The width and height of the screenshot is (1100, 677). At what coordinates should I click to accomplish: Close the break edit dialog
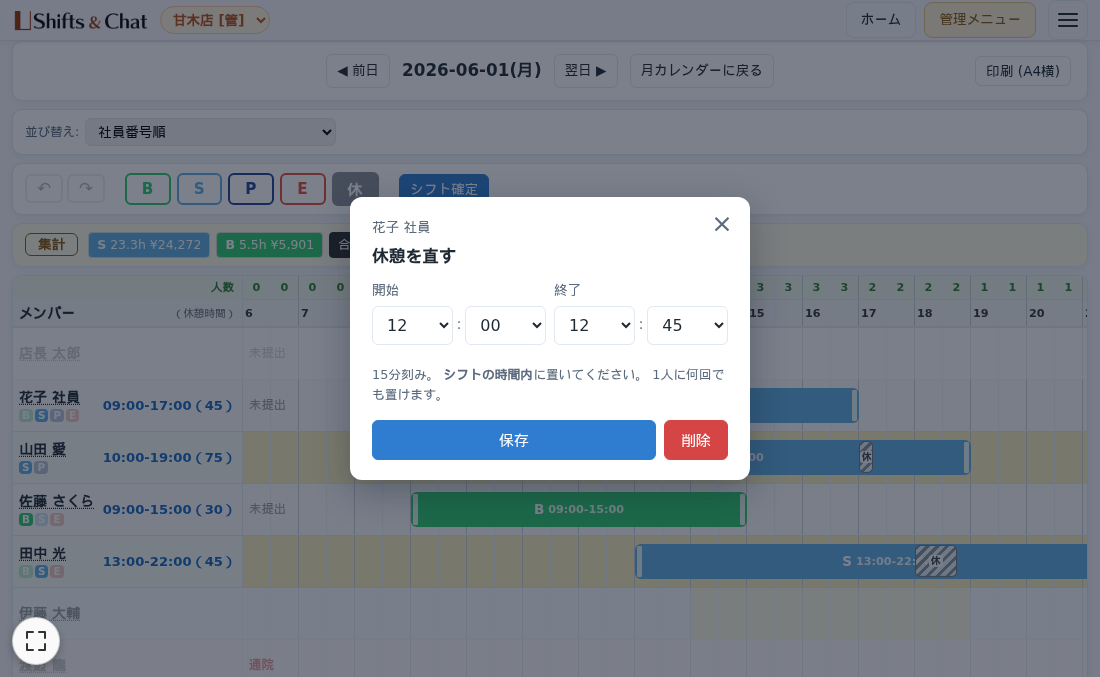click(722, 224)
